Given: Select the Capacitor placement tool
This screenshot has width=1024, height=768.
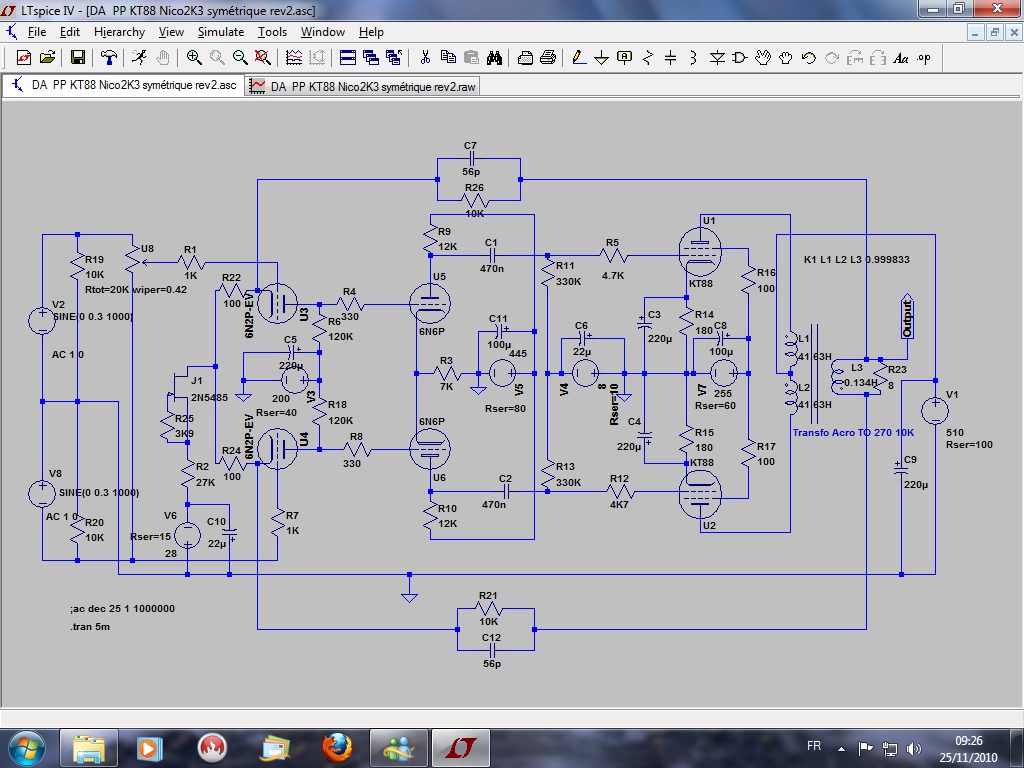Looking at the screenshot, I should click(x=671, y=58).
